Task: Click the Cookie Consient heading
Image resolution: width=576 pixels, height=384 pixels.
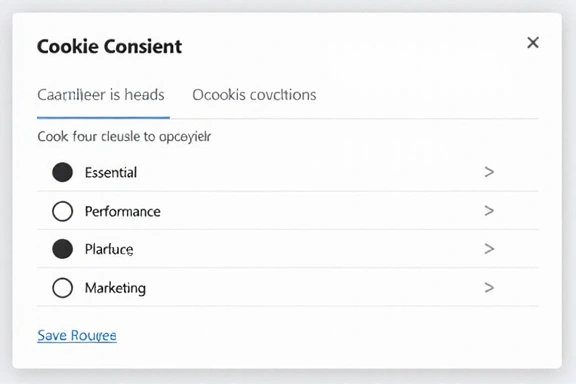Action: 109,47
